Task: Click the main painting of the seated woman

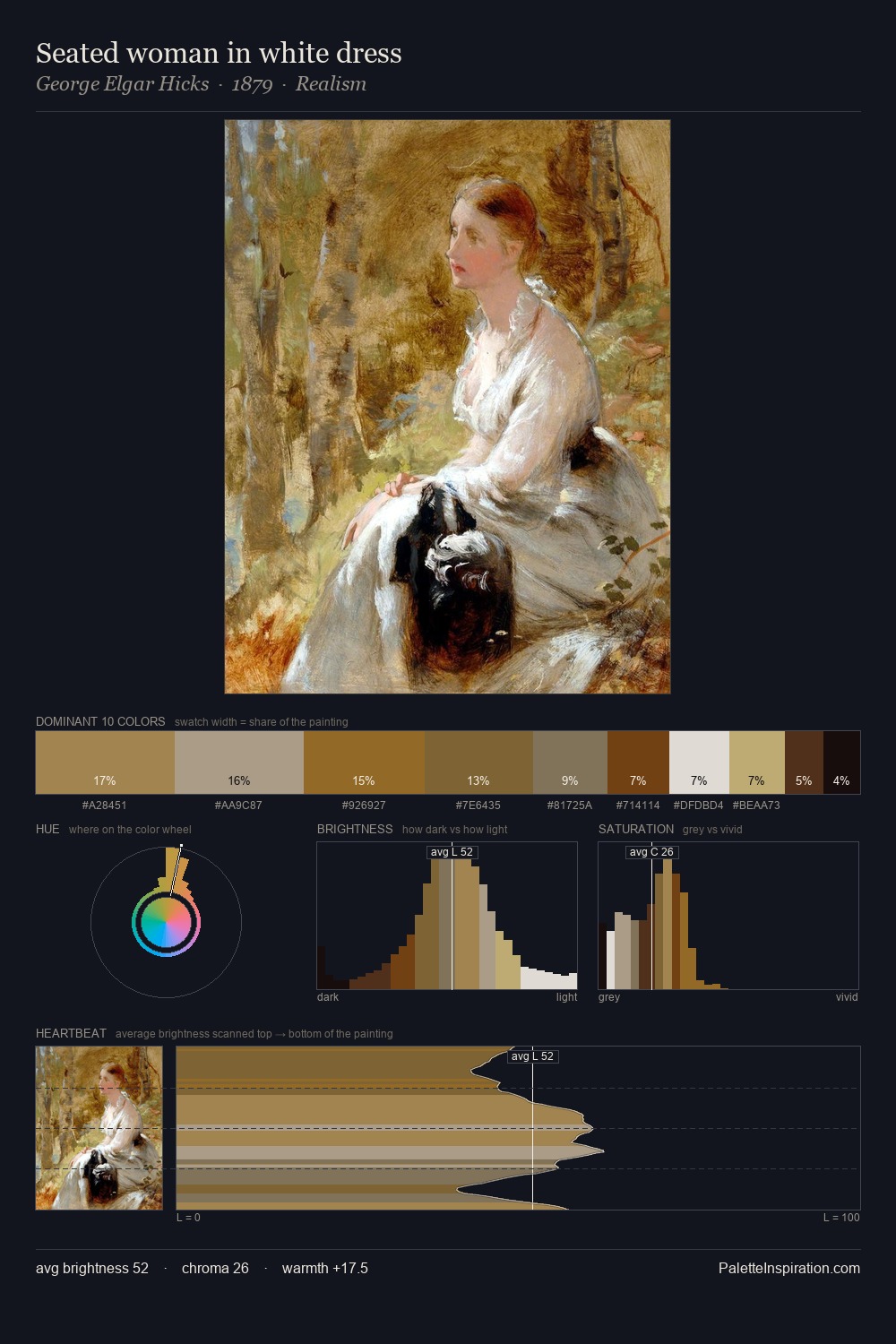Action: click(447, 407)
